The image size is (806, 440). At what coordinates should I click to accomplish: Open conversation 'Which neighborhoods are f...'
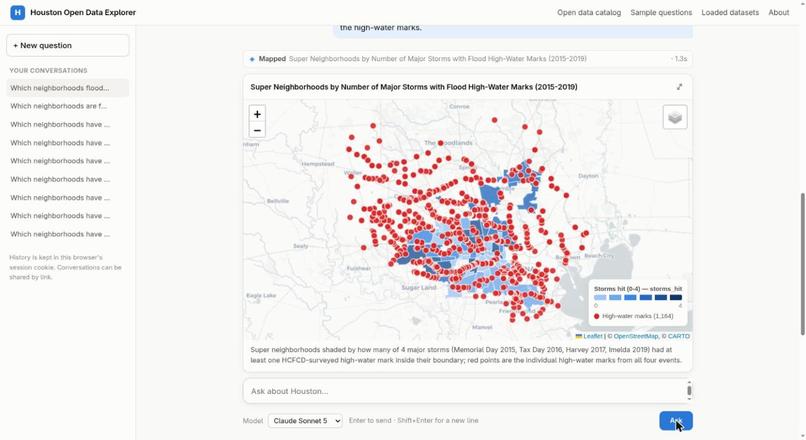(x=68, y=106)
